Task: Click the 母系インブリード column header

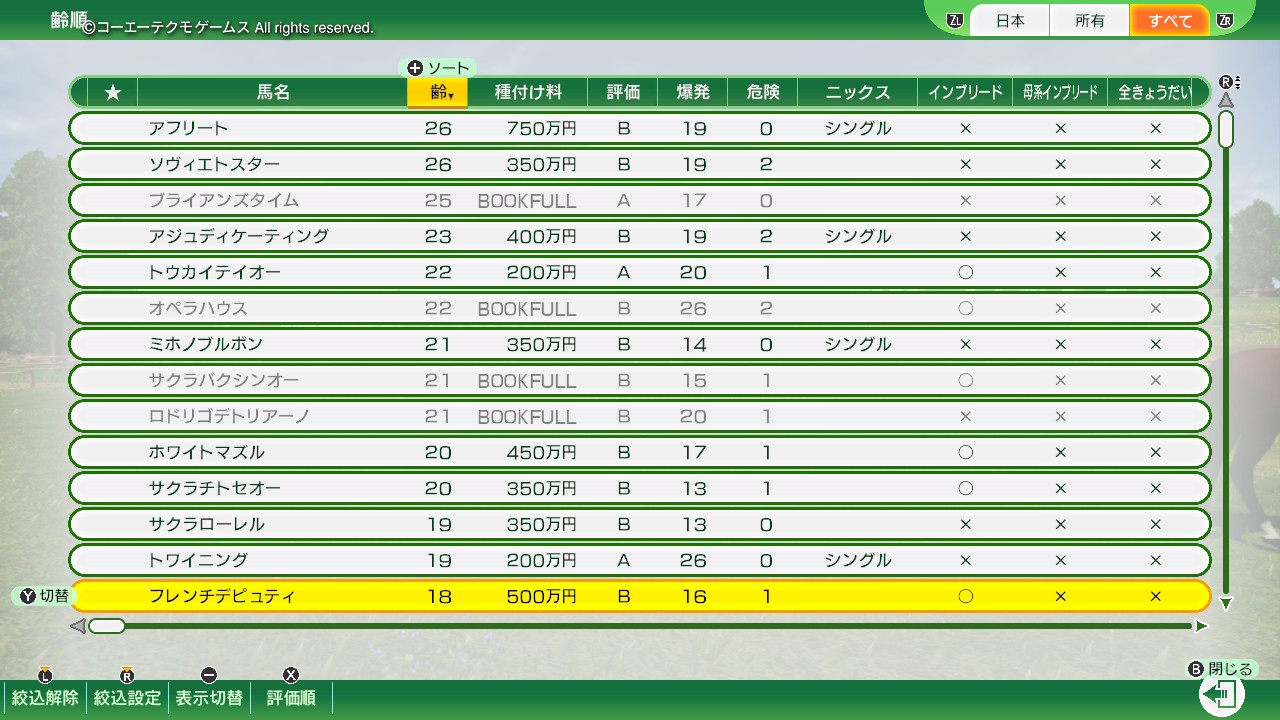Action: tap(1060, 92)
